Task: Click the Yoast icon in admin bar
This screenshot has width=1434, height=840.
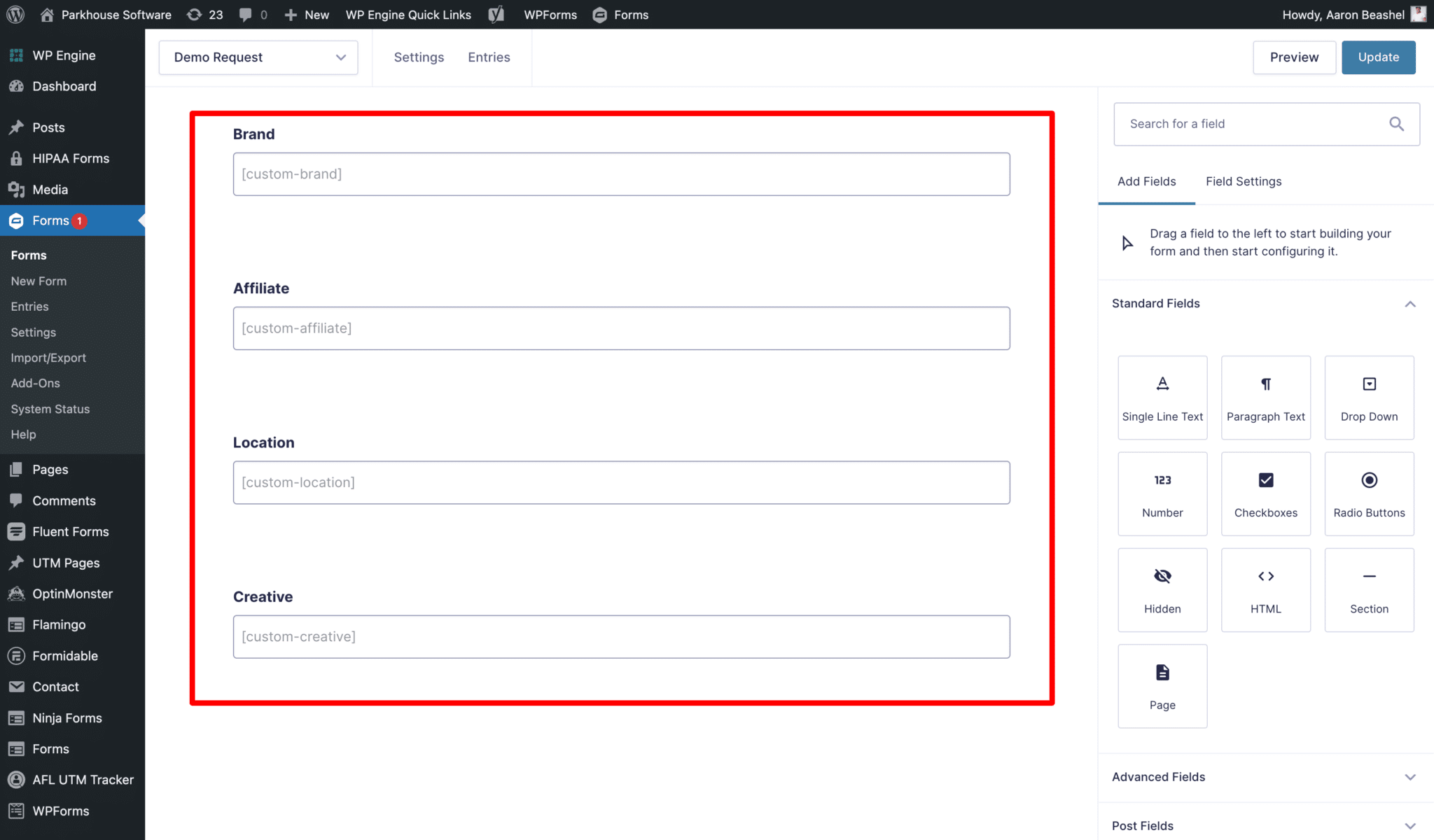Action: point(496,15)
